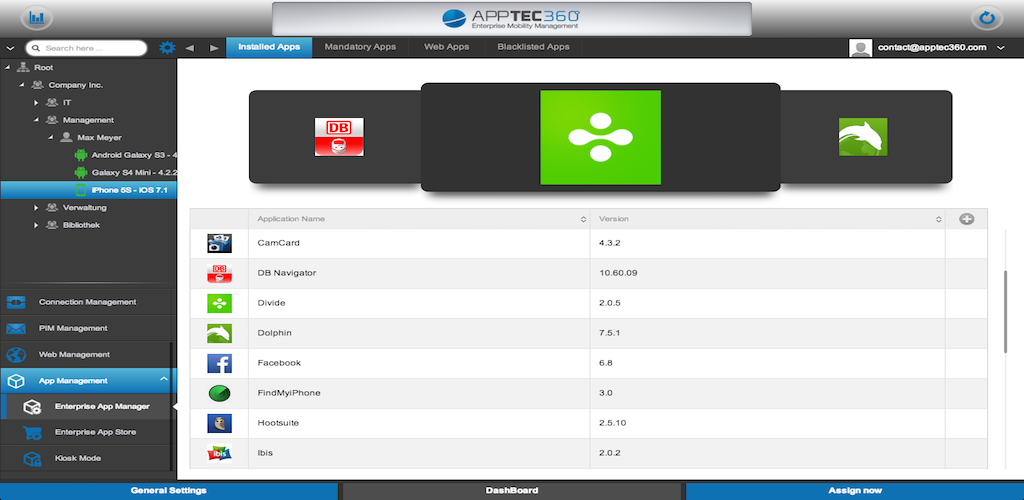The width and height of the screenshot is (1024, 500).
Task: Select the Dolphin carousel thumbnail
Action: click(863, 137)
